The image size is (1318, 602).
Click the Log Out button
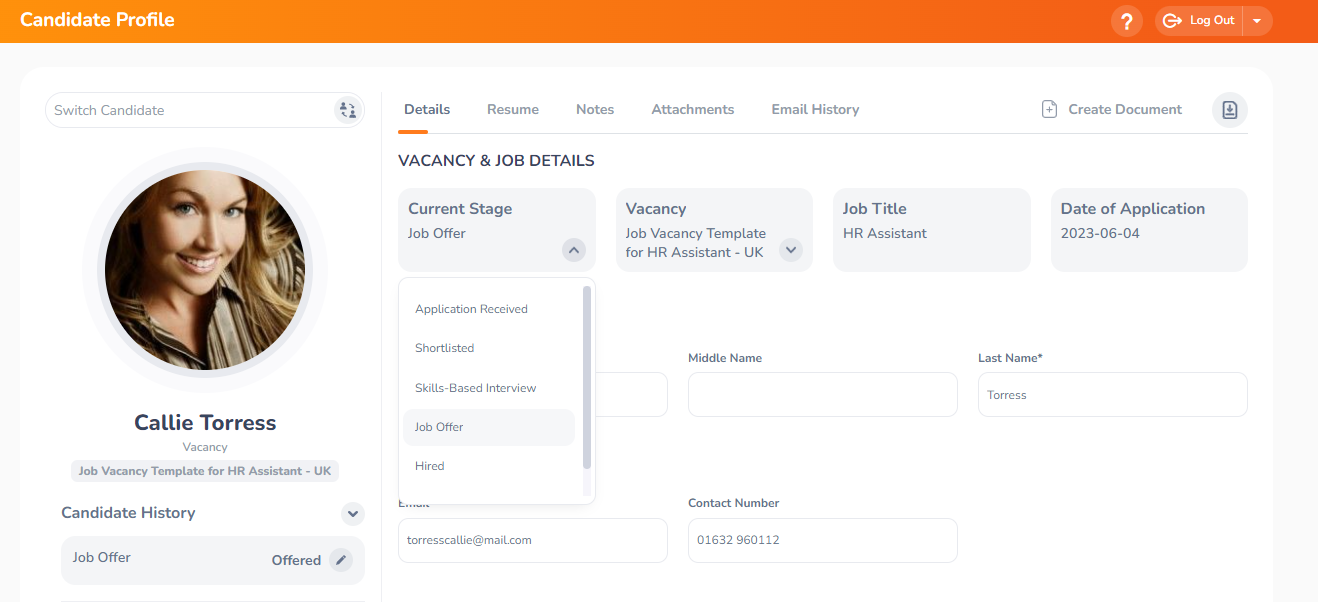(x=1199, y=21)
